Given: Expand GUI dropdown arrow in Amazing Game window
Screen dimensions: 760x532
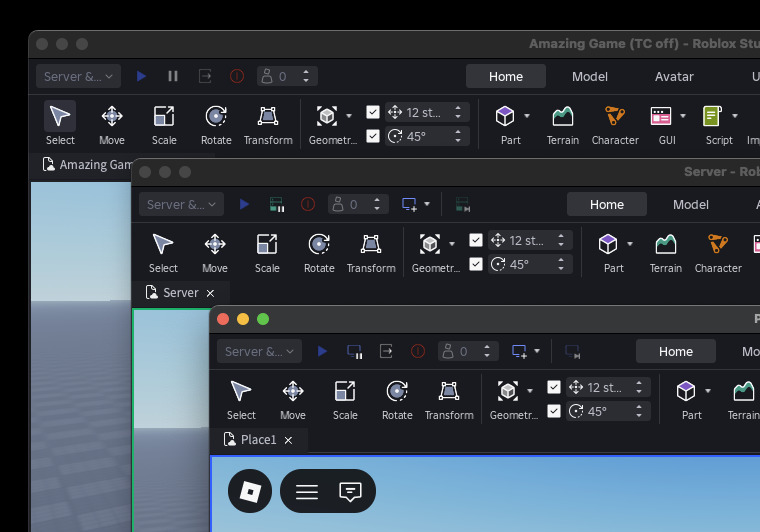Looking at the screenshot, I should click(683, 116).
